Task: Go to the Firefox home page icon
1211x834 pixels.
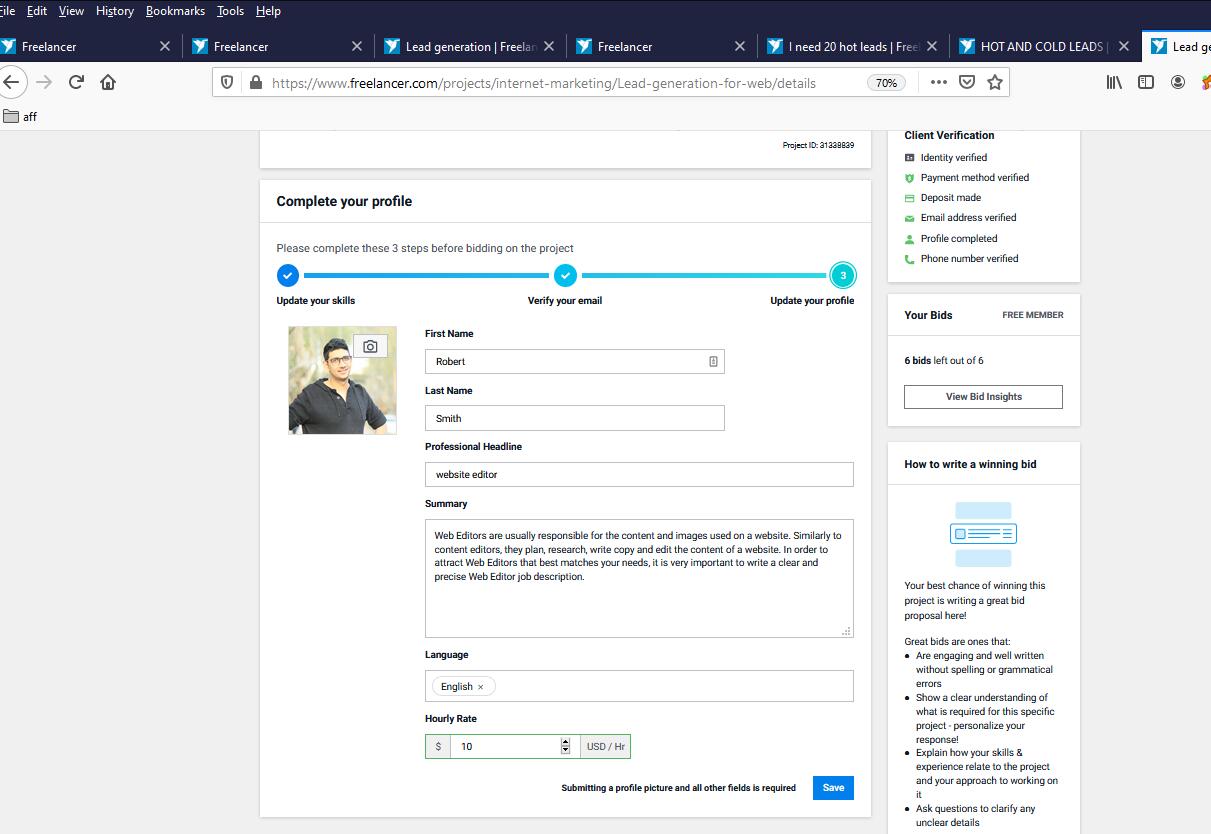Action: (108, 82)
